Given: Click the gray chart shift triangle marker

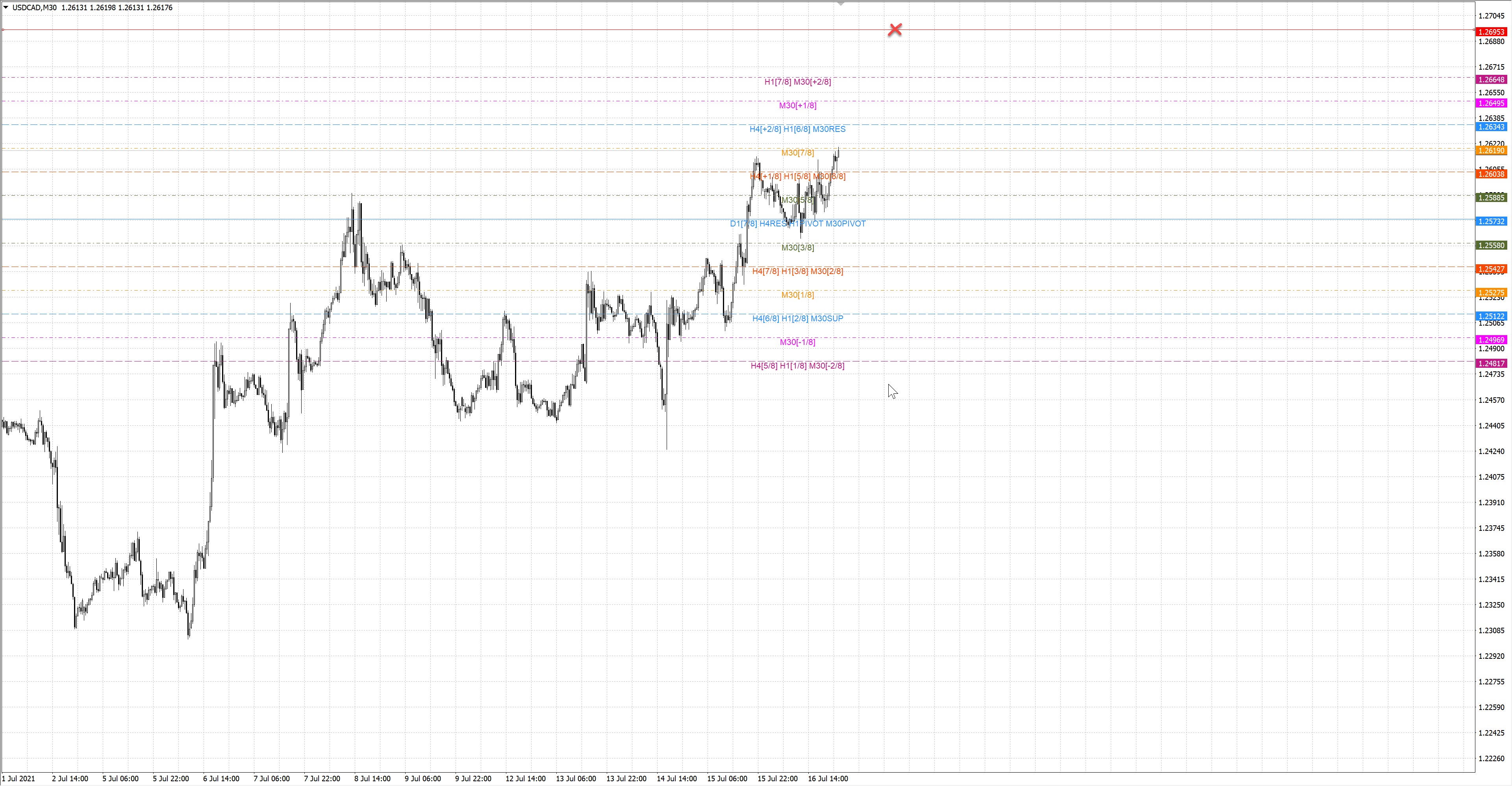Looking at the screenshot, I should 841,4.
